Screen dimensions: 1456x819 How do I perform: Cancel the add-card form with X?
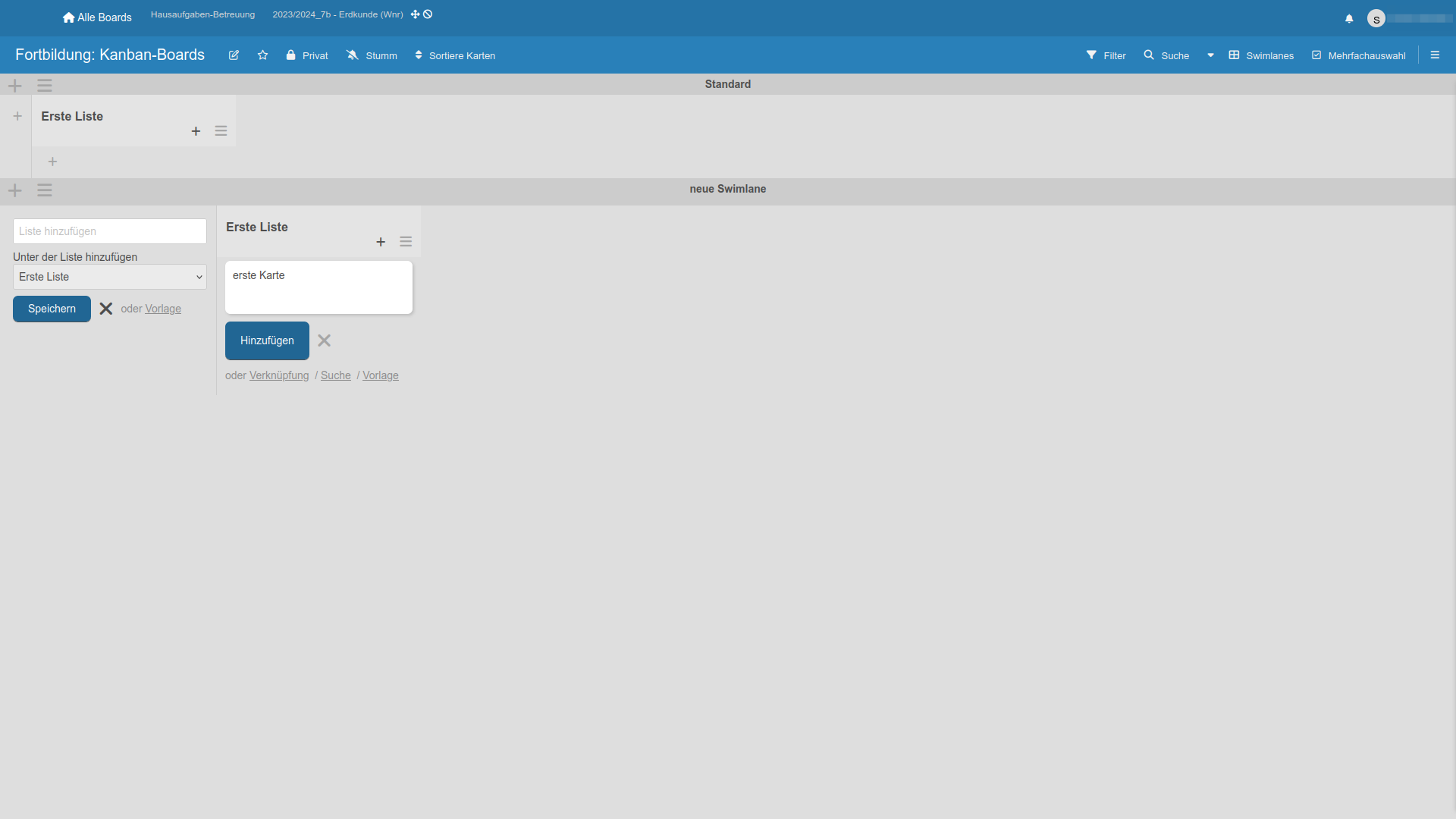pyautogui.click(x=325, y=340)
